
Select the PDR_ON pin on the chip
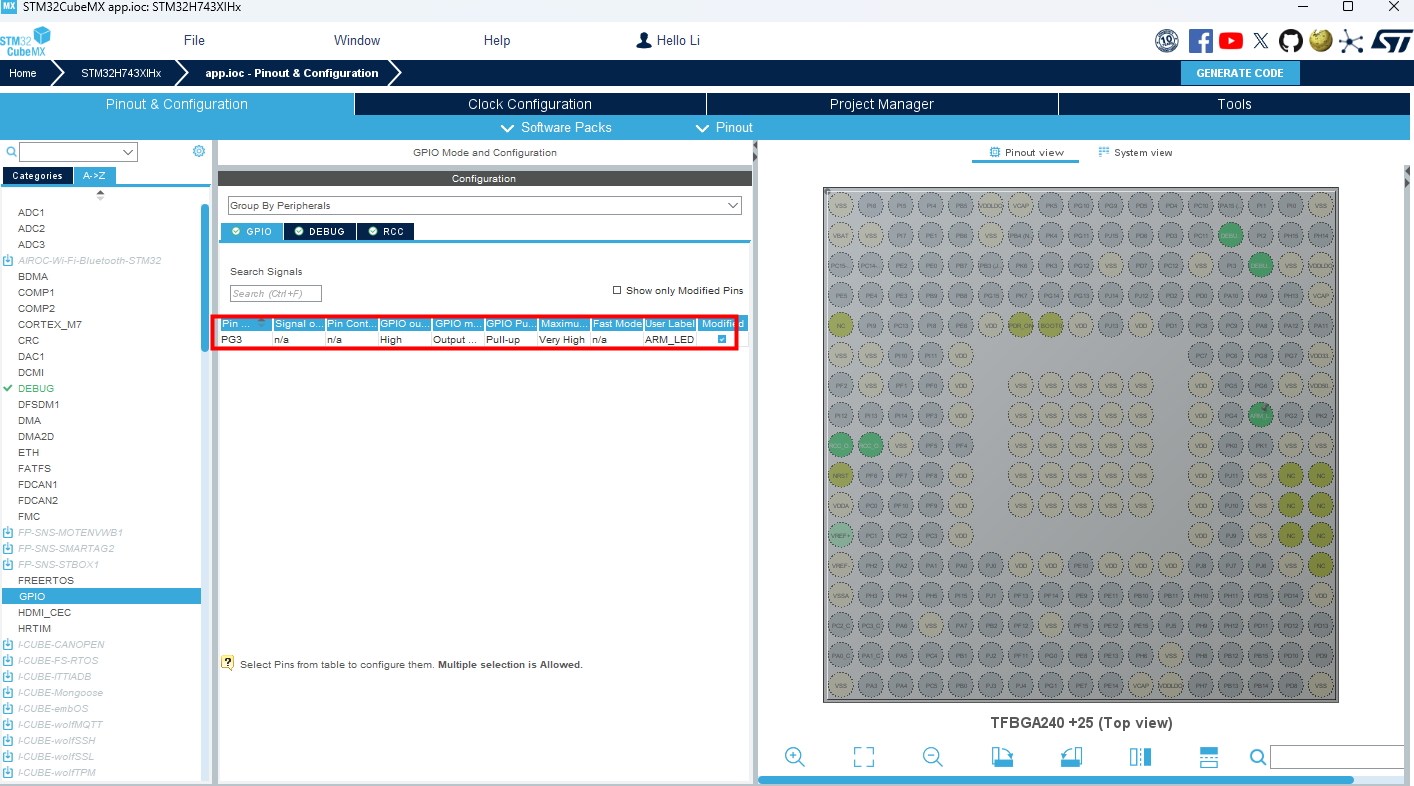click(x=1020, y=325)
